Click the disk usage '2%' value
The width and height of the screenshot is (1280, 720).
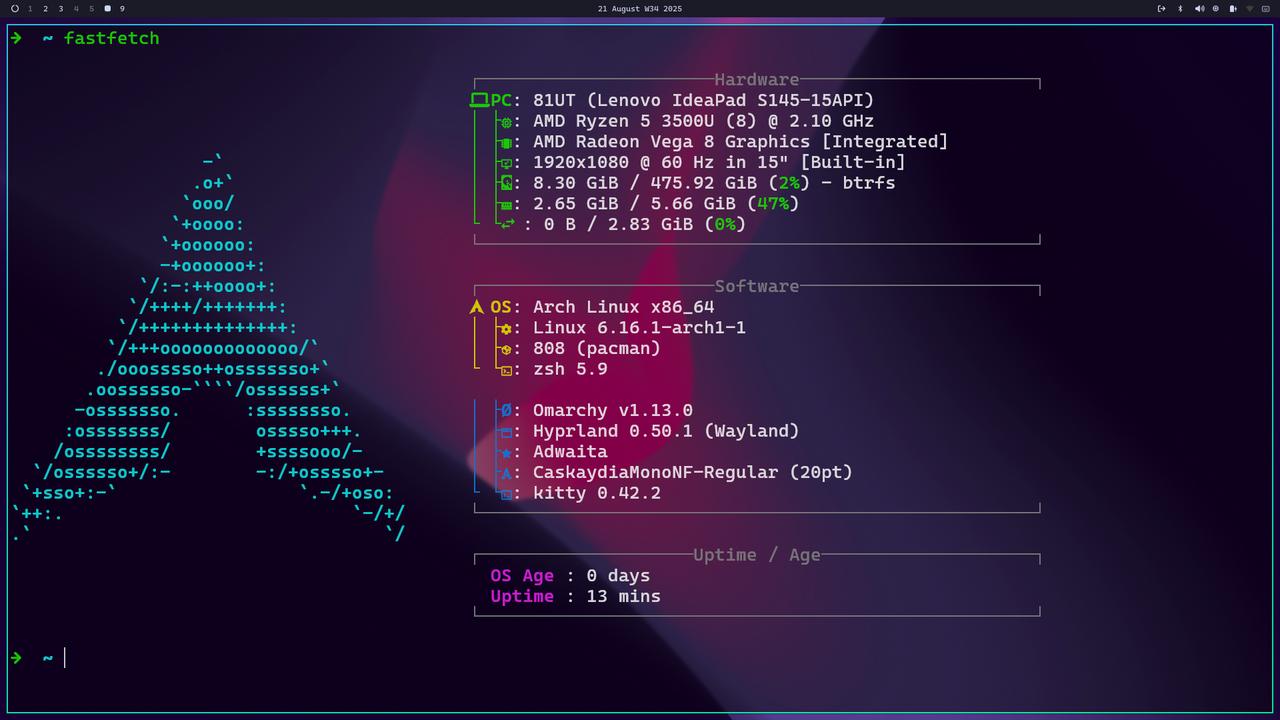tap(789, 183)
